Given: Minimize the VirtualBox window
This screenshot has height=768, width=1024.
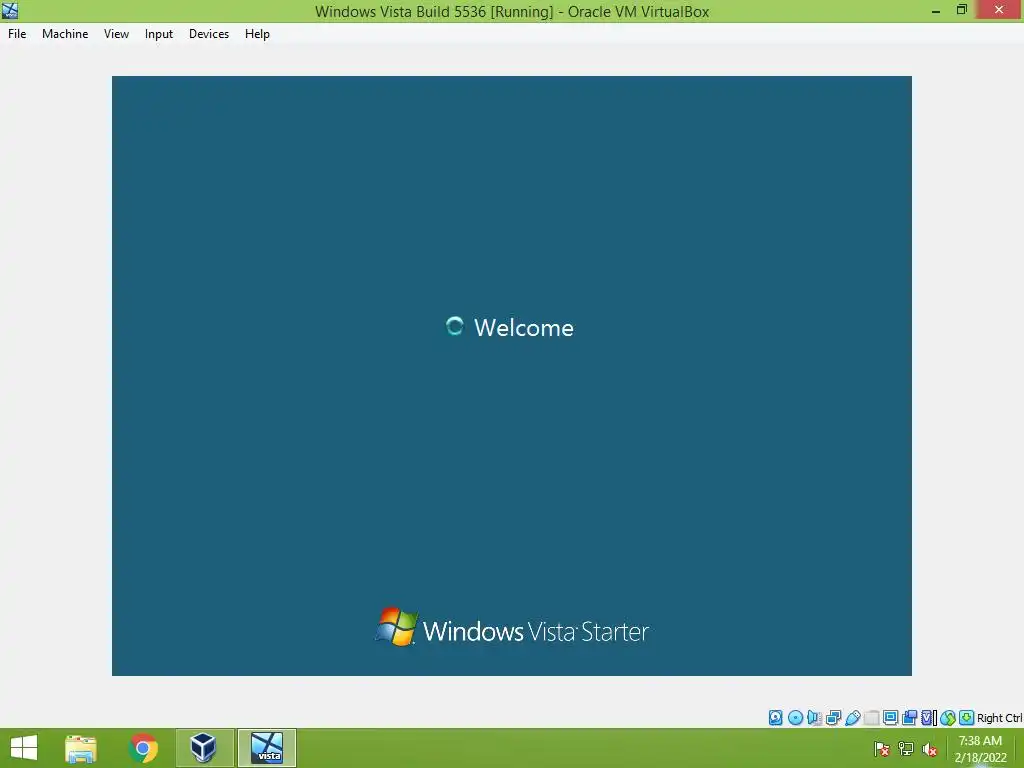Looking at the screenshot, I should click(936, 10).
